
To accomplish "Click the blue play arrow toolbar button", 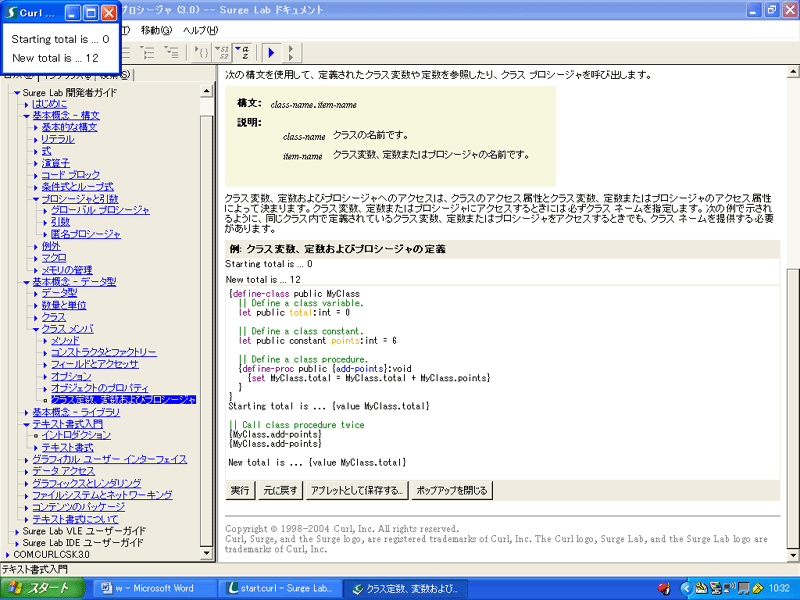I will coord(271,52).
